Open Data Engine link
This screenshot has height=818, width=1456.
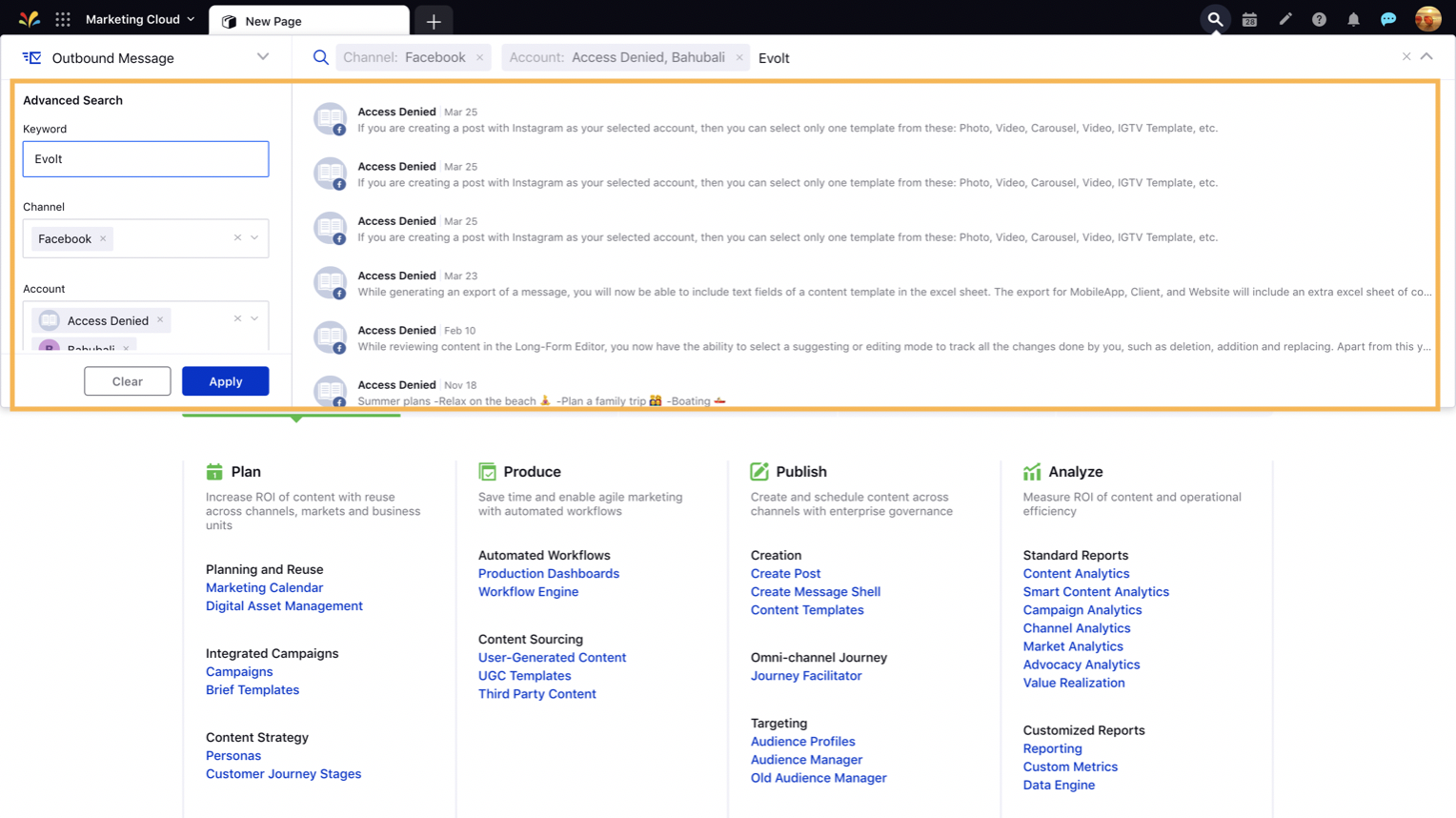pyautogui.click(x=1059, y=786)
